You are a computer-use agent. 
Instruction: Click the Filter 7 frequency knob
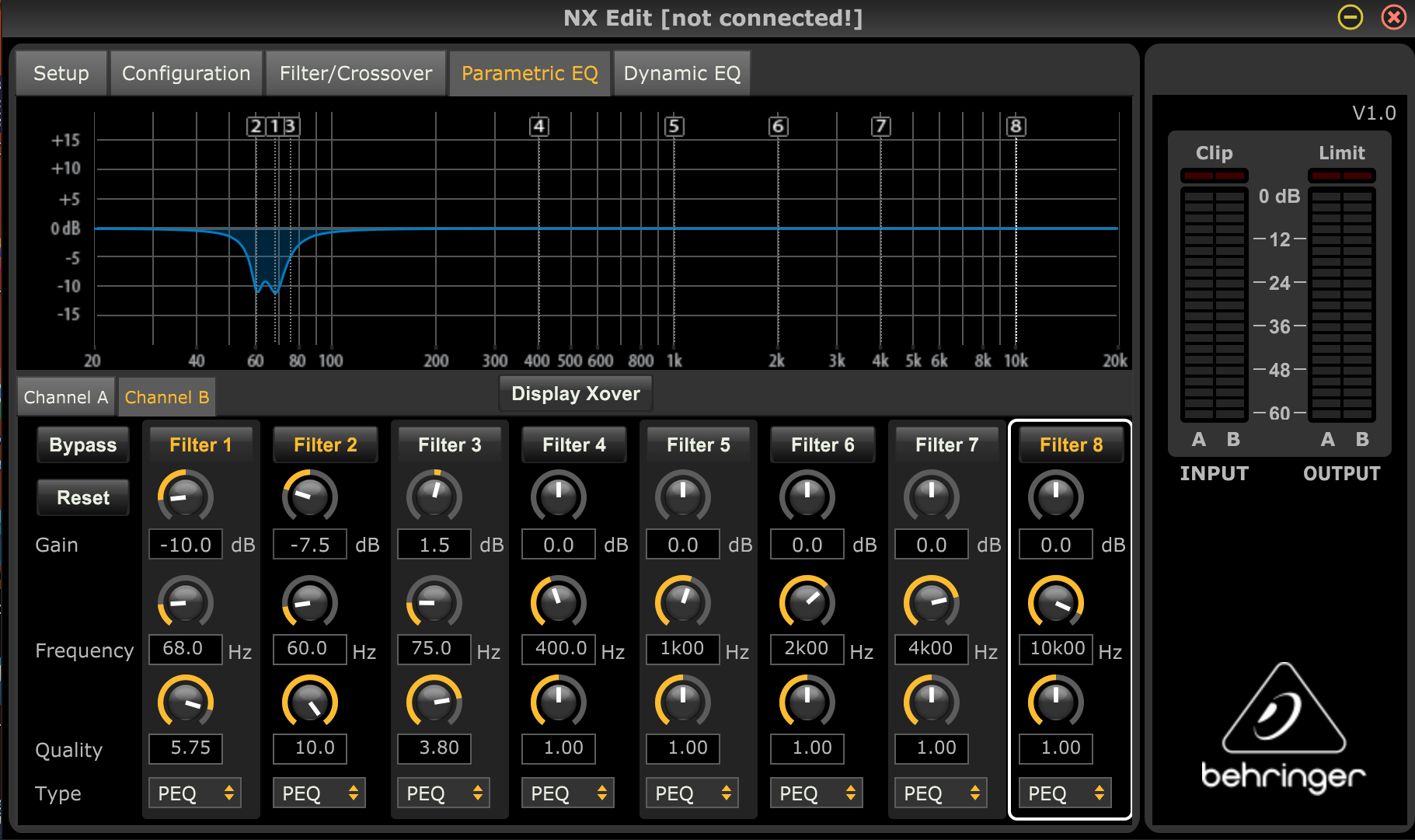(932, 602)
